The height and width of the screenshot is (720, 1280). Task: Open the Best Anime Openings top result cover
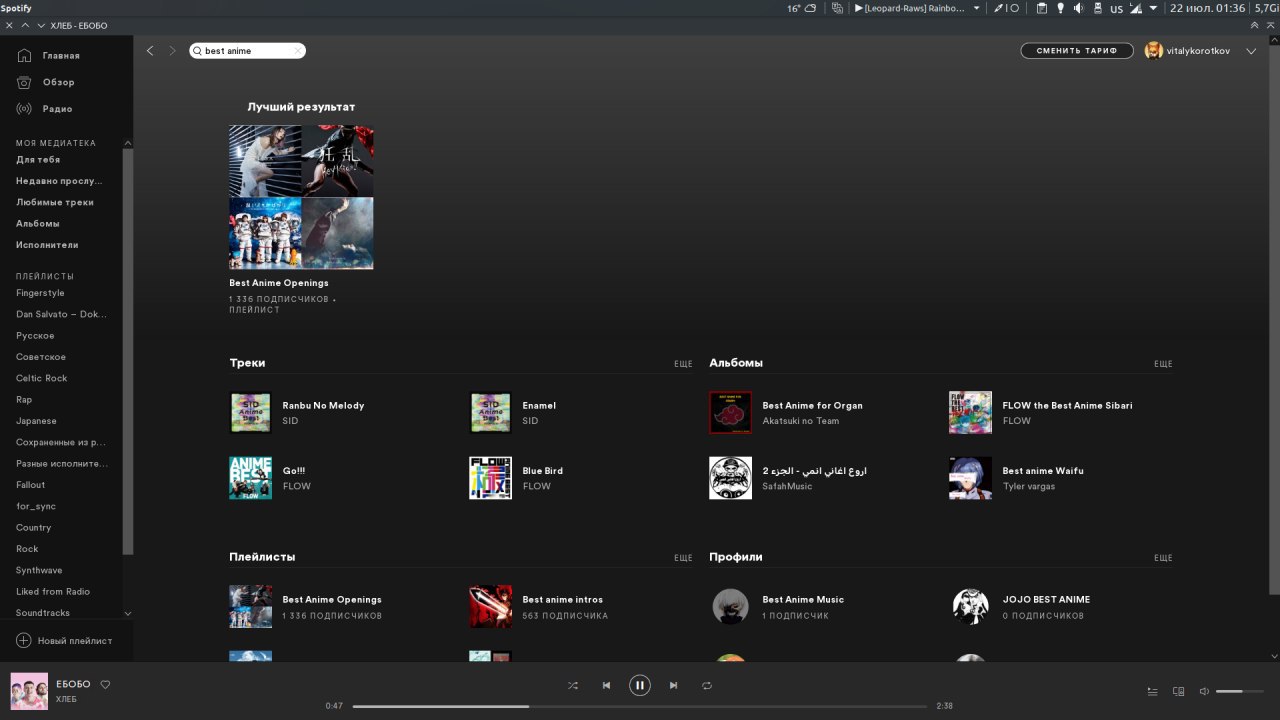[x=301, y=197]
